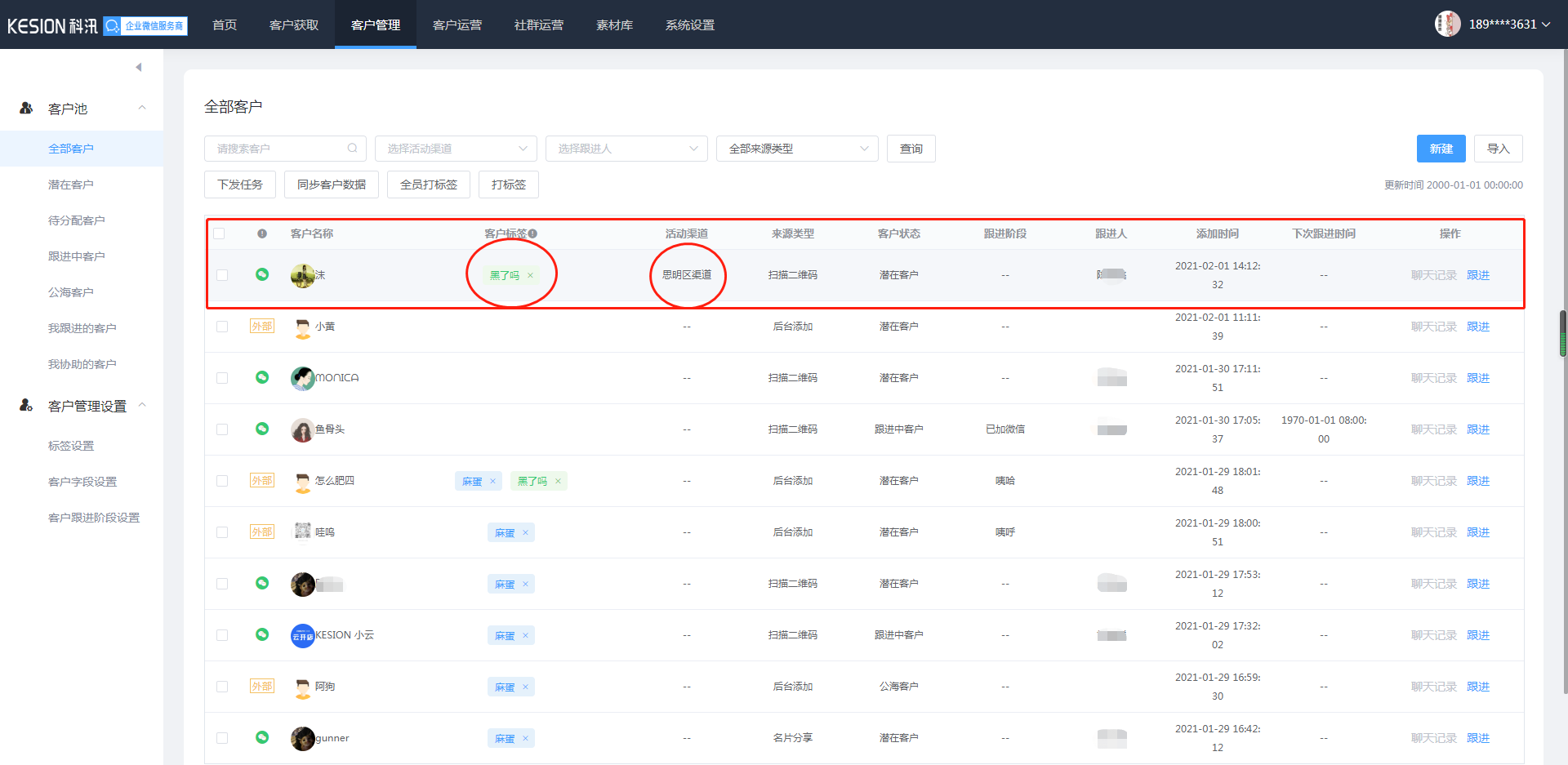The image size is (1568, 765).
Task: Click the 同步客户数据 button
Action: (332, 185)
